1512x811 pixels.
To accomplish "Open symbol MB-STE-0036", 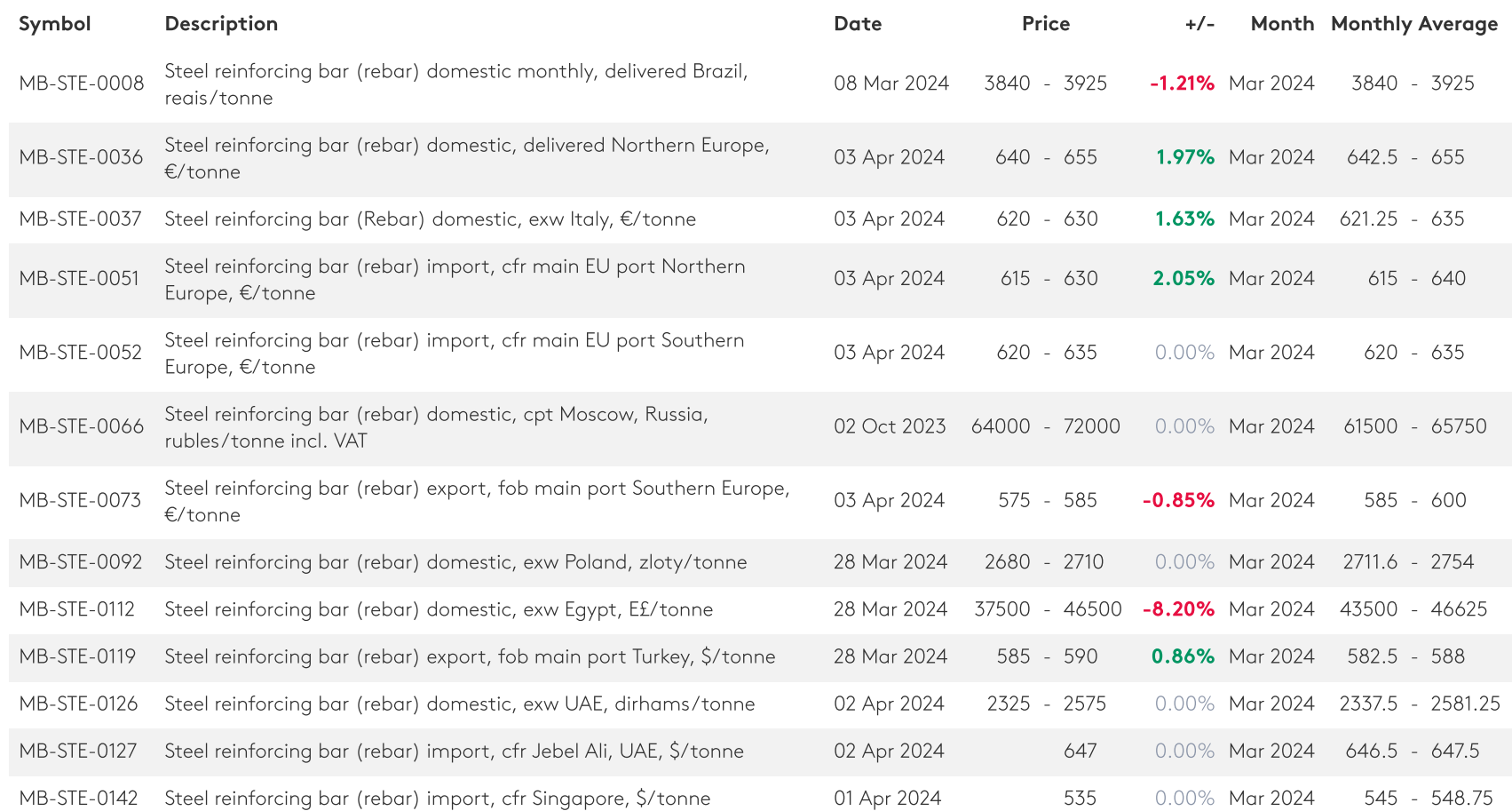I will [x=81, y=157].
